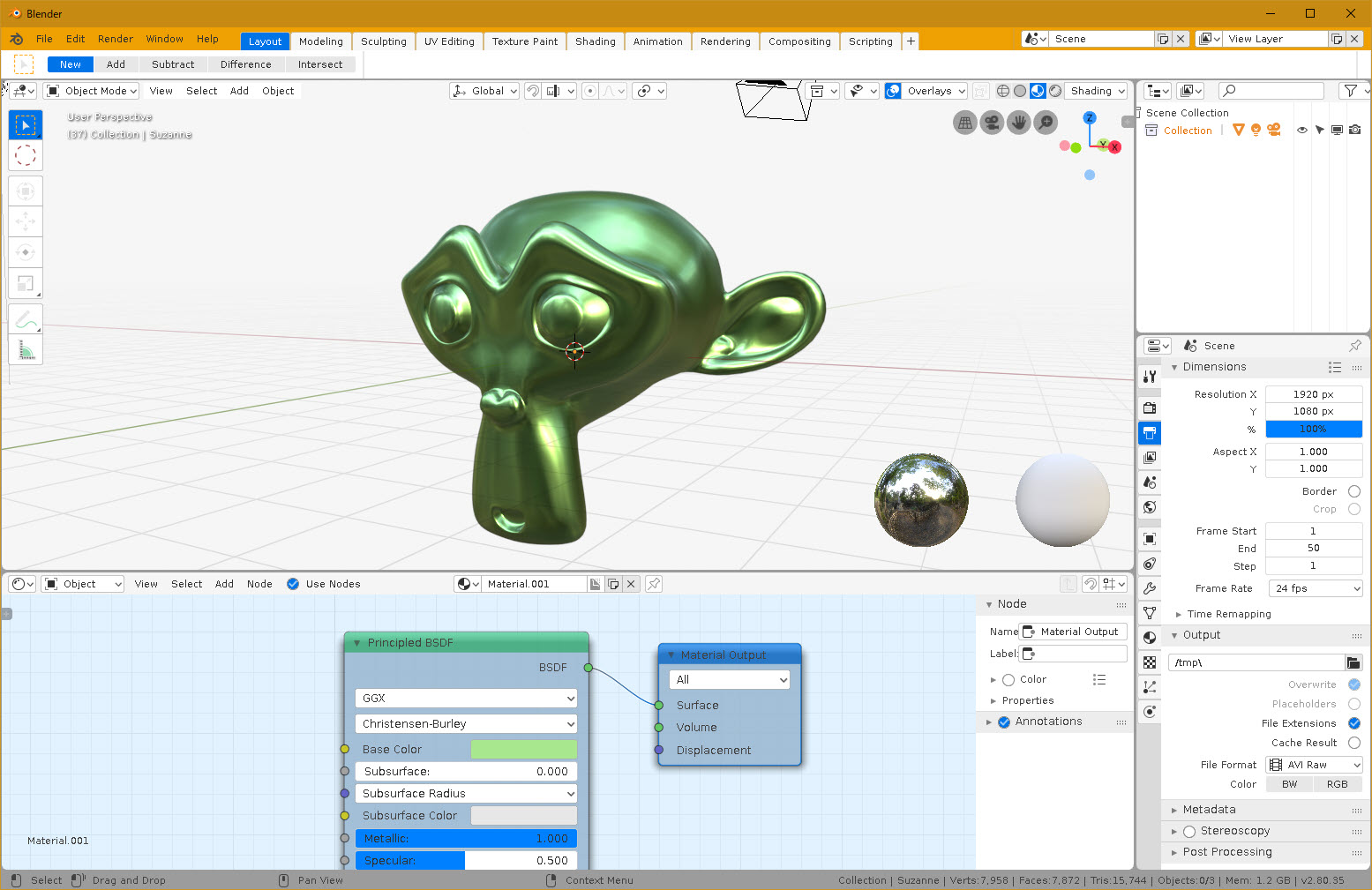Switch to camera view with camera icon
The width and height of the screenshot is (1372, 890).
coord(992,123)
